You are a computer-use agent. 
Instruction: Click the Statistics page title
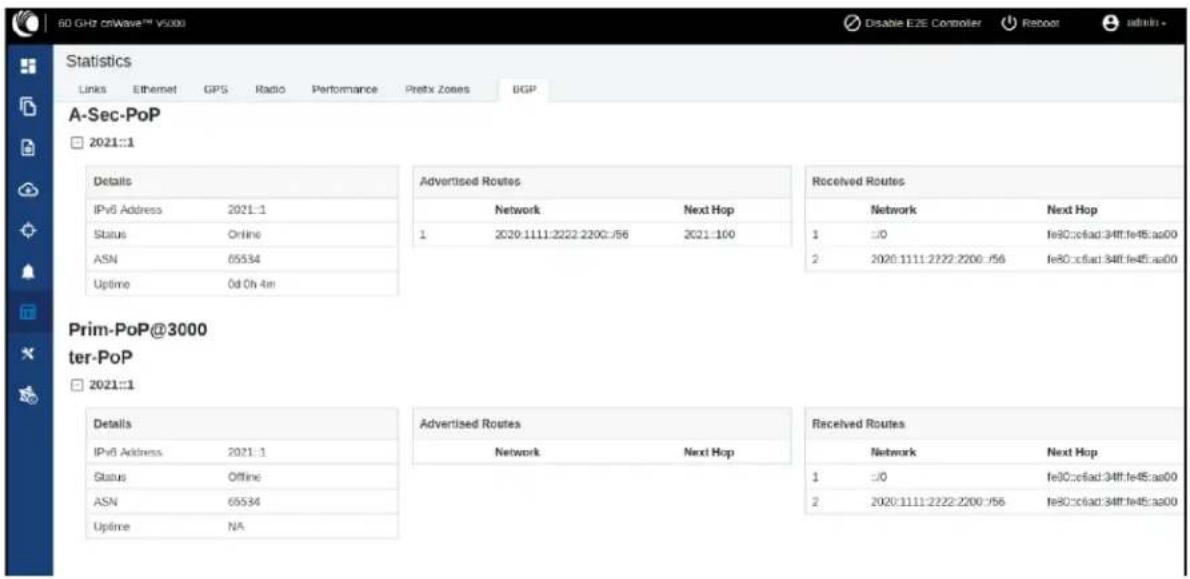click(x=99, y=60)
